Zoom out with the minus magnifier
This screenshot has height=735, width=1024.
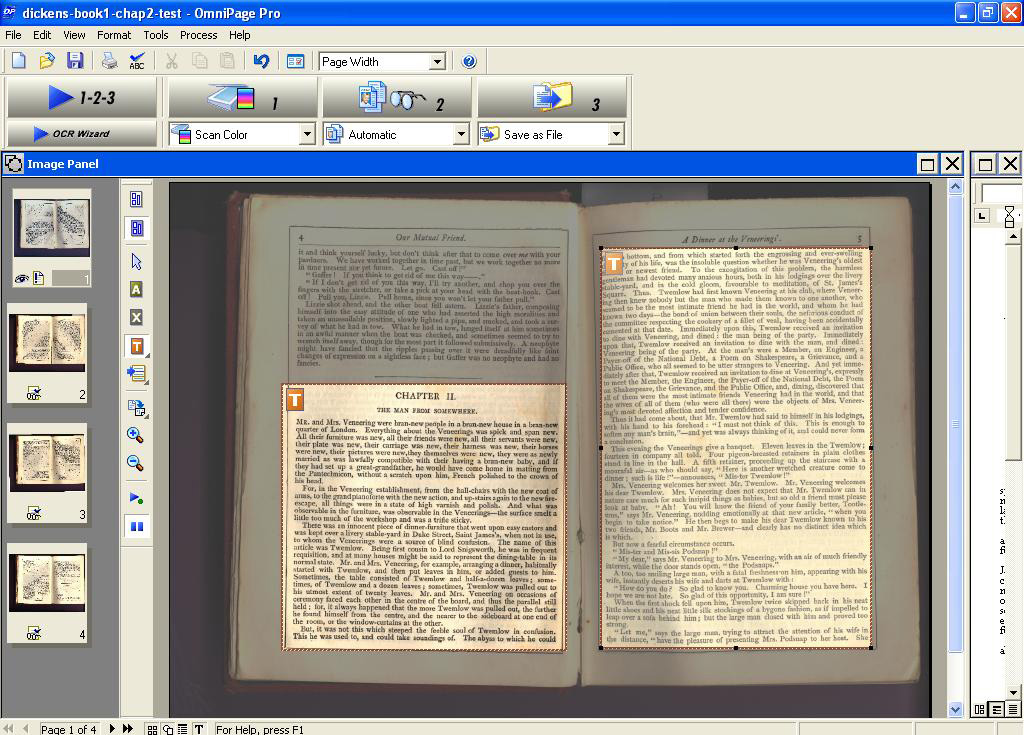pyautogui.click(x=135, y=463)
